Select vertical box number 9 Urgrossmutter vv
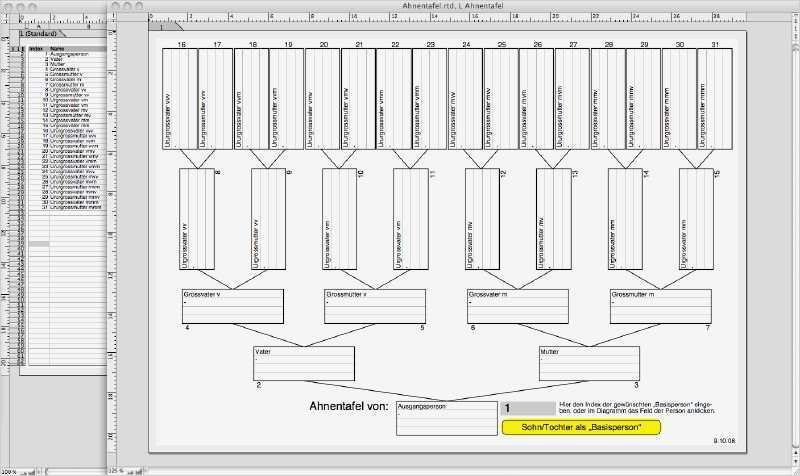The width and height of the screenshot is (800, 476). click(268, 219)
